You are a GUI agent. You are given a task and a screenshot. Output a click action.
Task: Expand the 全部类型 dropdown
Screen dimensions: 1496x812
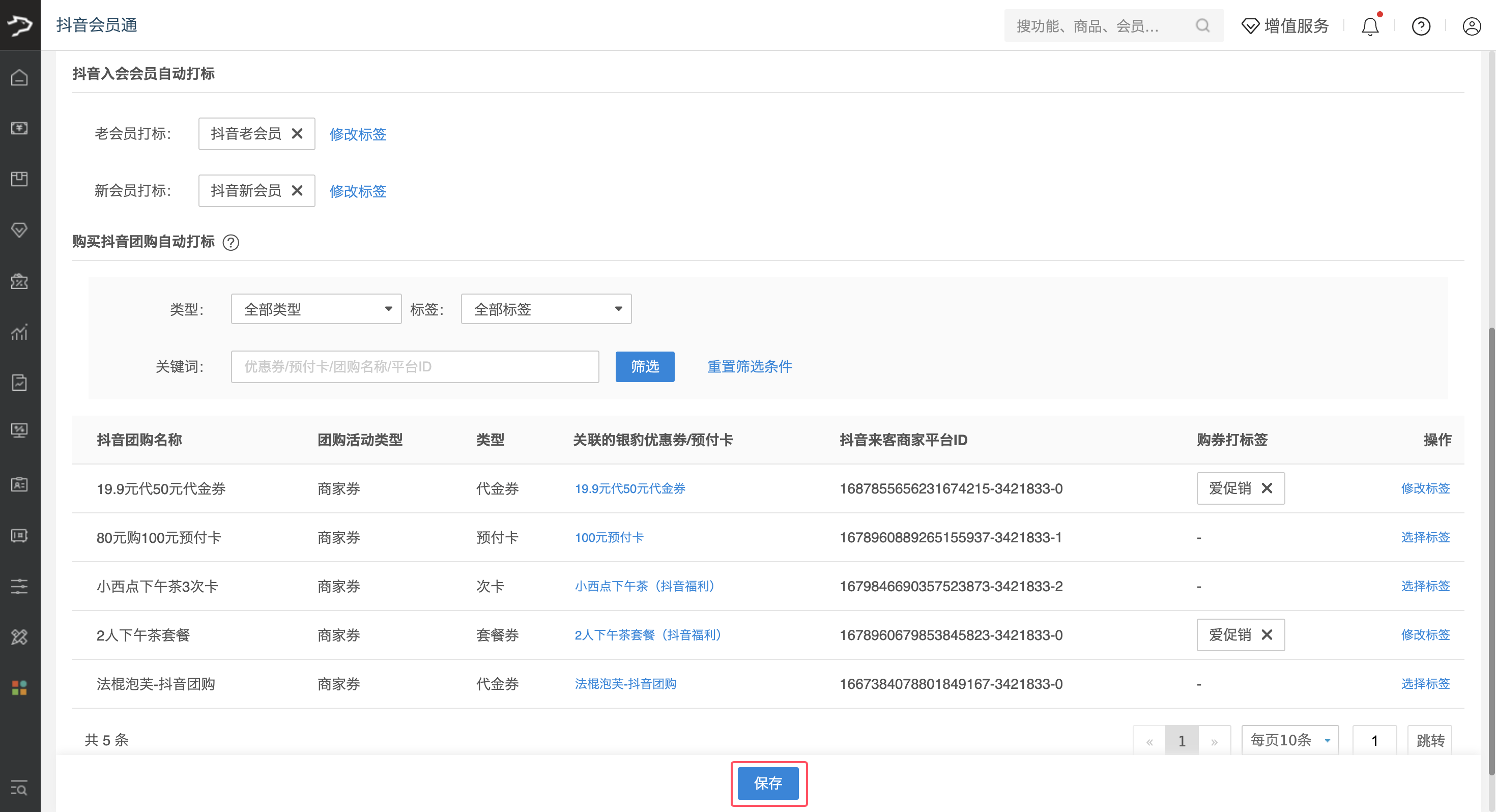[x=316, y=309]
